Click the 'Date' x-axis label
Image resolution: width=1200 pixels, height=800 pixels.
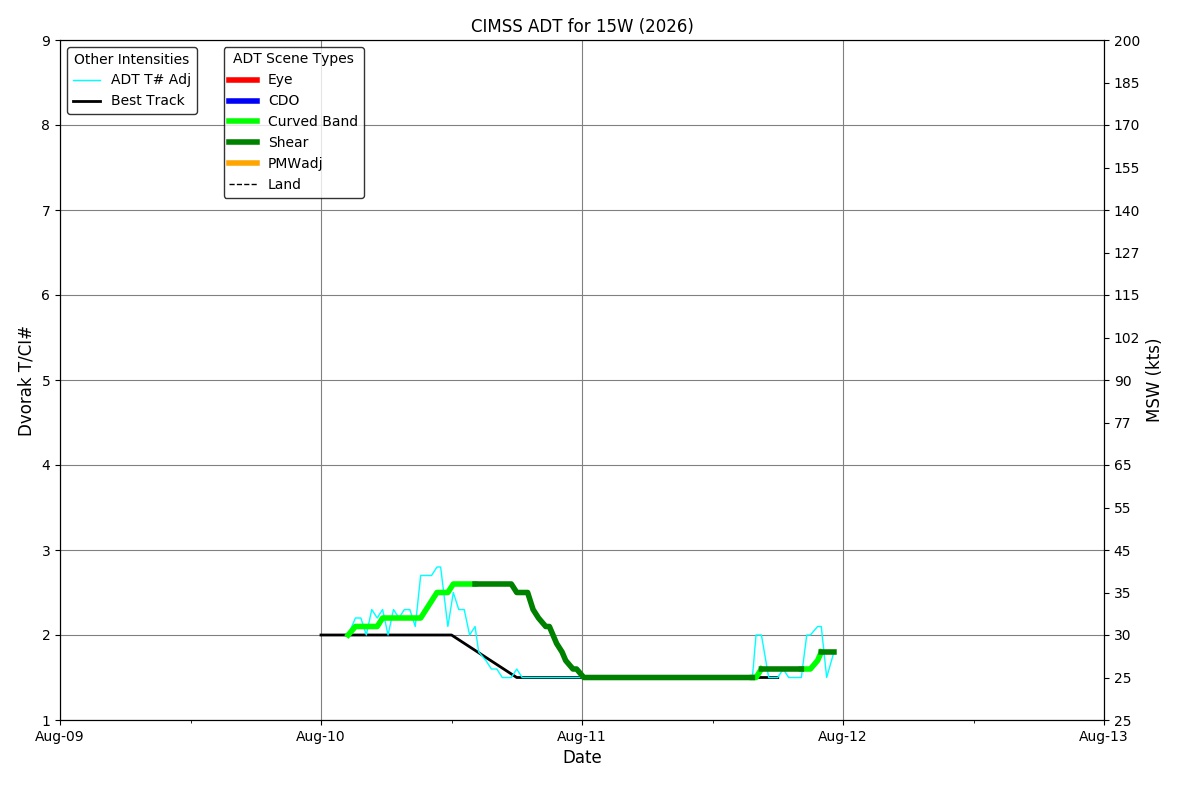tap(582, 758)
